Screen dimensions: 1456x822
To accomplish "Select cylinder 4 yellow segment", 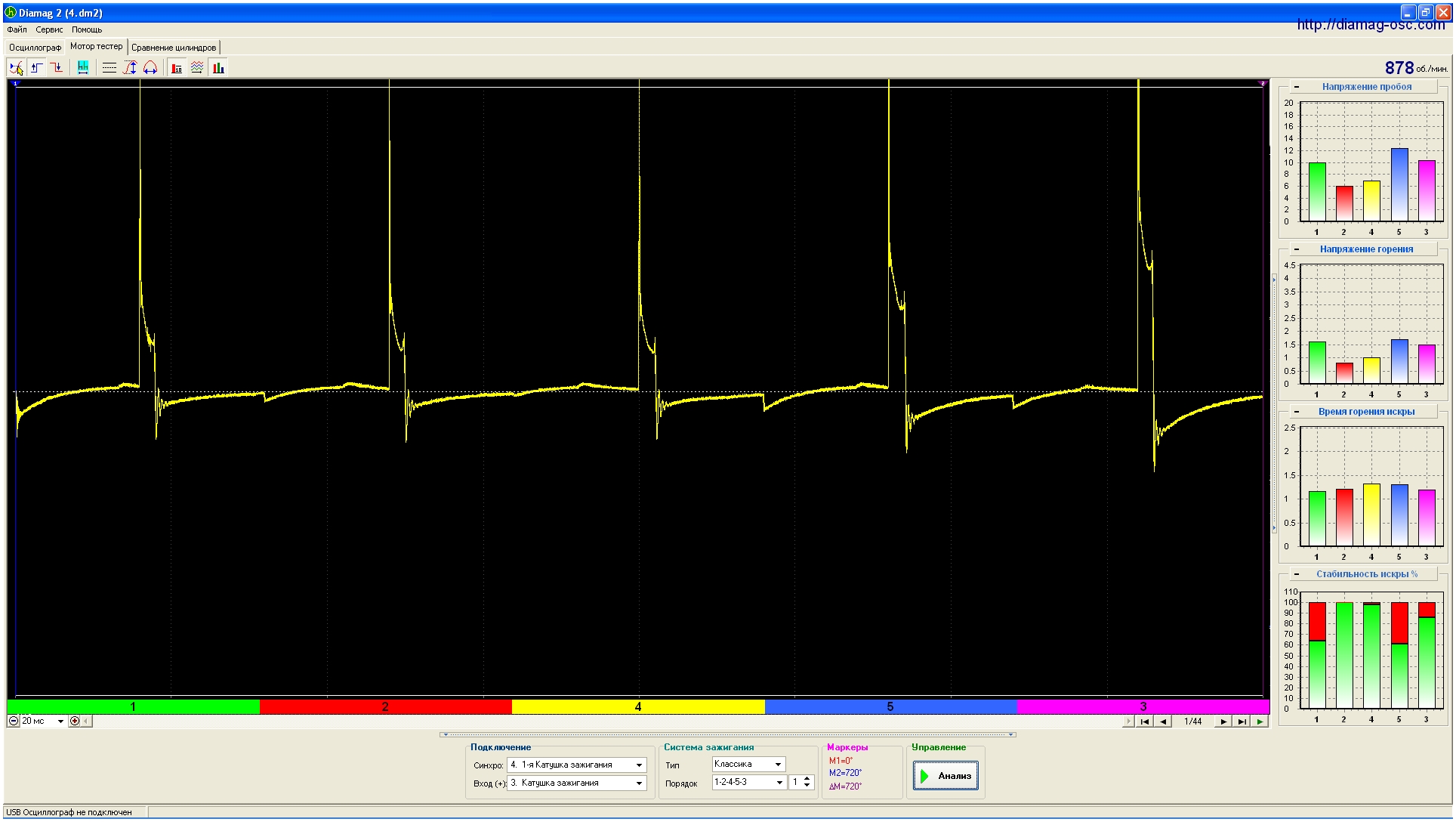I will (x=638, y=707).
